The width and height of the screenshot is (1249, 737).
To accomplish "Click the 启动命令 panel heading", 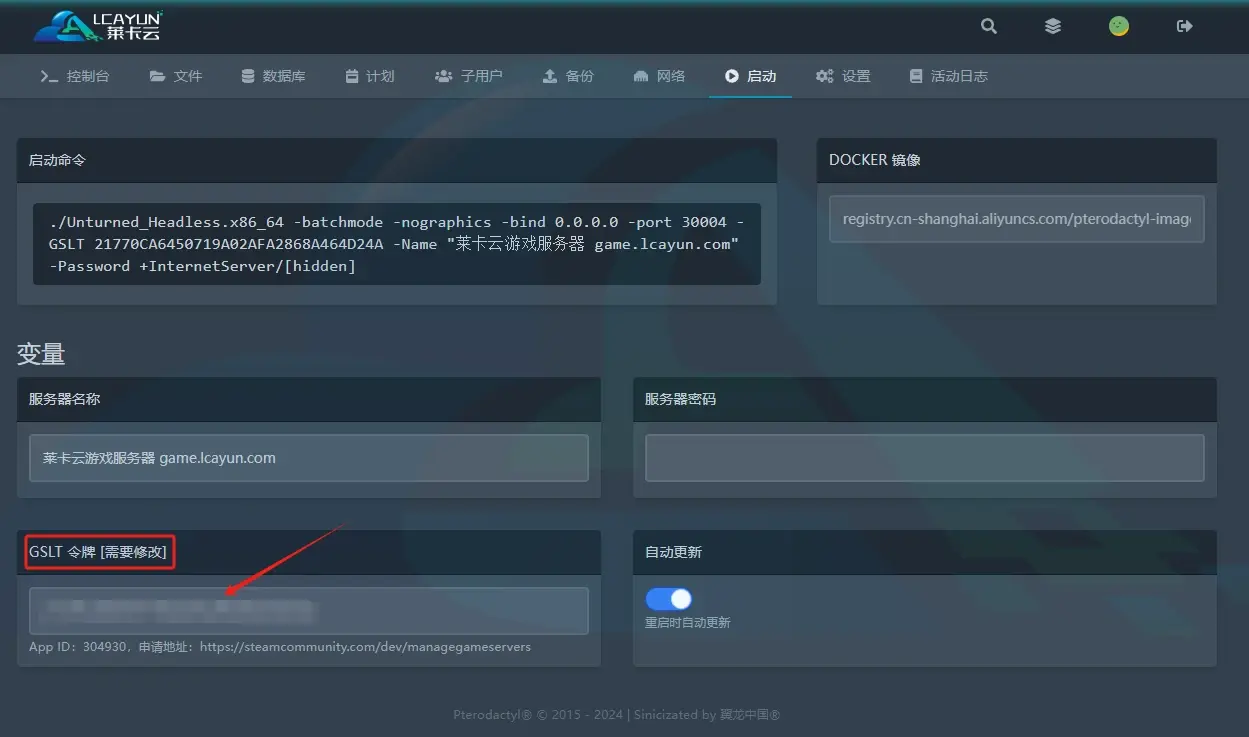I will 57,160.
